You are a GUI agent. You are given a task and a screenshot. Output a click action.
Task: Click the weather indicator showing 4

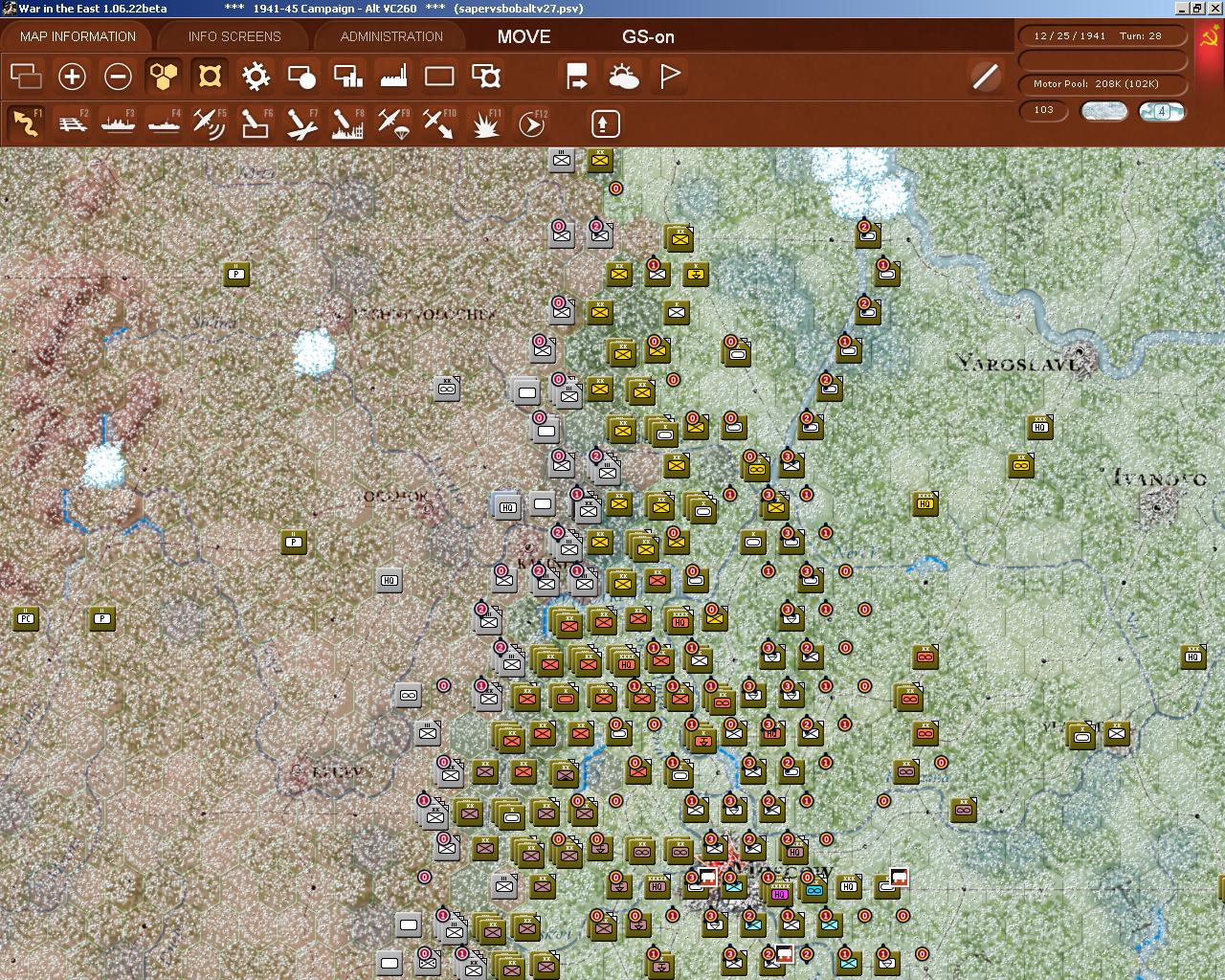[1162, 111]
